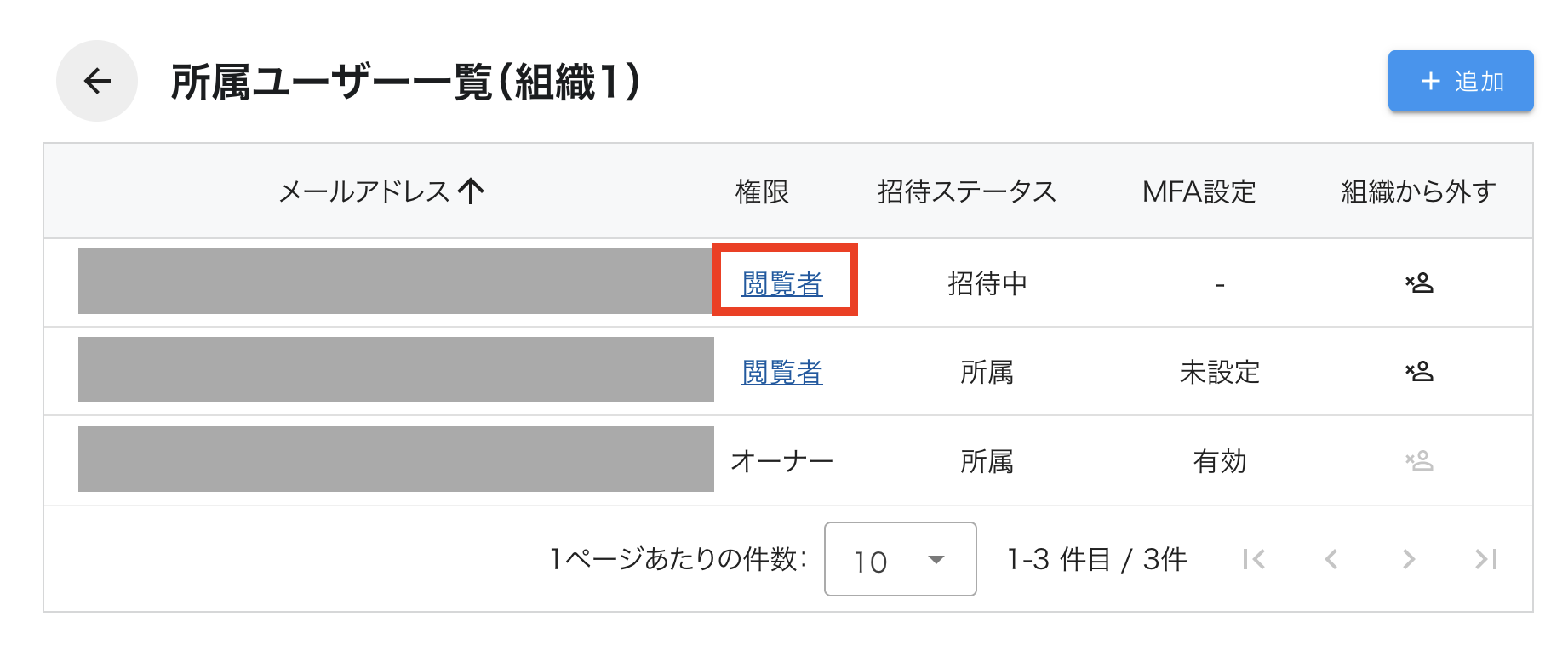Jump to the first page
Viewport: 1568px width, 645px height.
(x=1252, y=559)
